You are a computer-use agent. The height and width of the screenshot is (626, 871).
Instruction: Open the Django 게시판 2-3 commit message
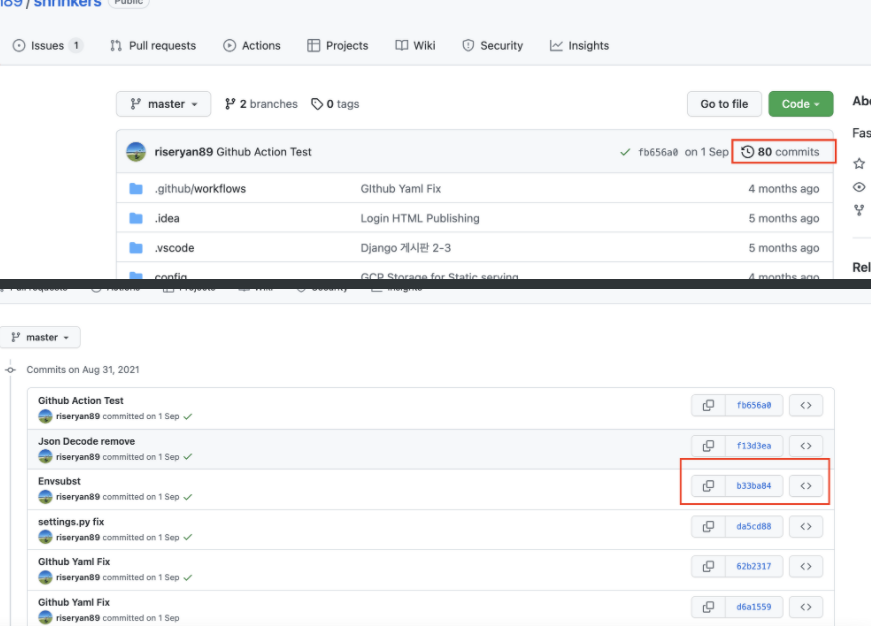[406, 248]
